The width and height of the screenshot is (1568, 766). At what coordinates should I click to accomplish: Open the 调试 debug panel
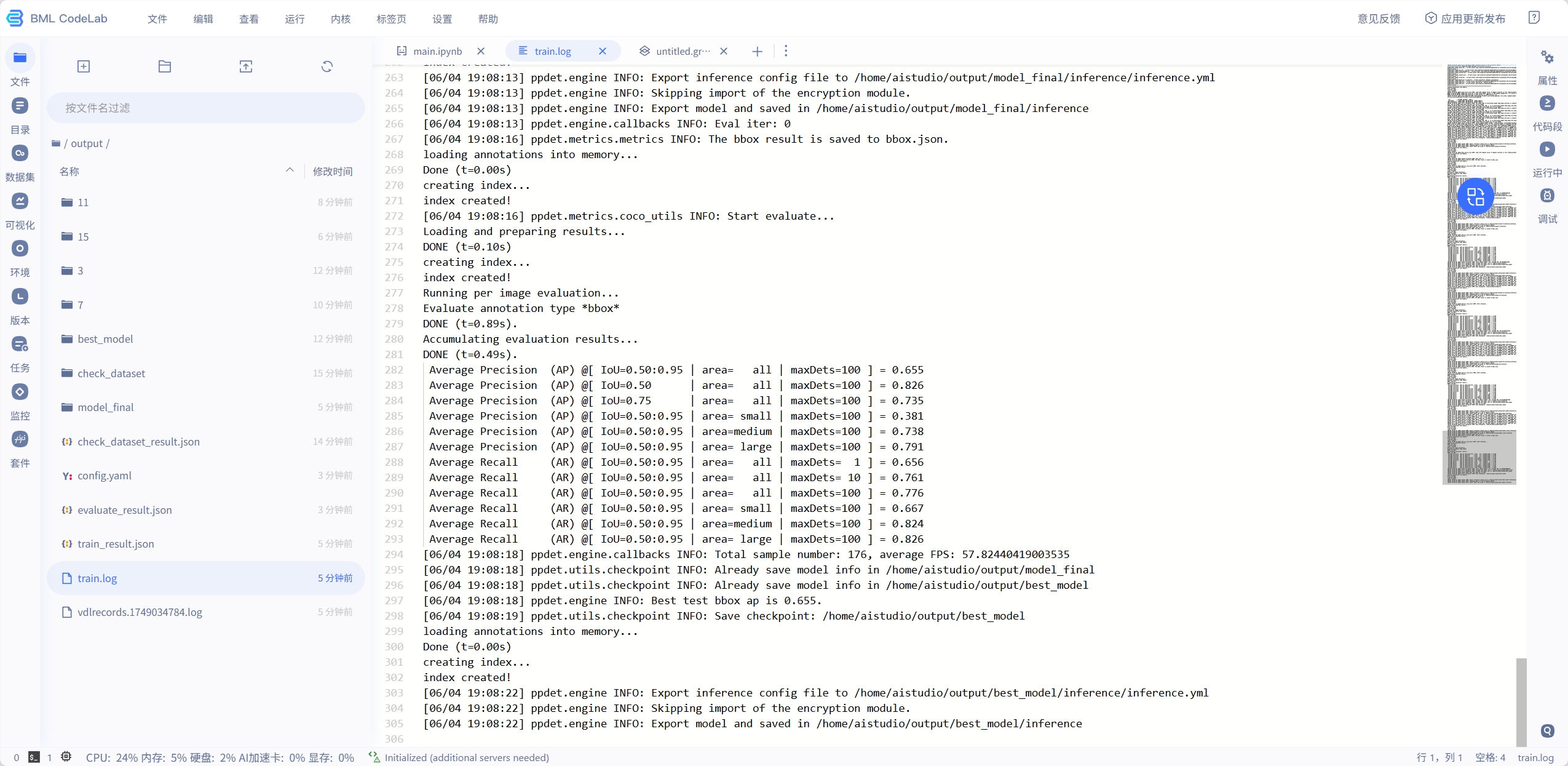(1547, 196)
